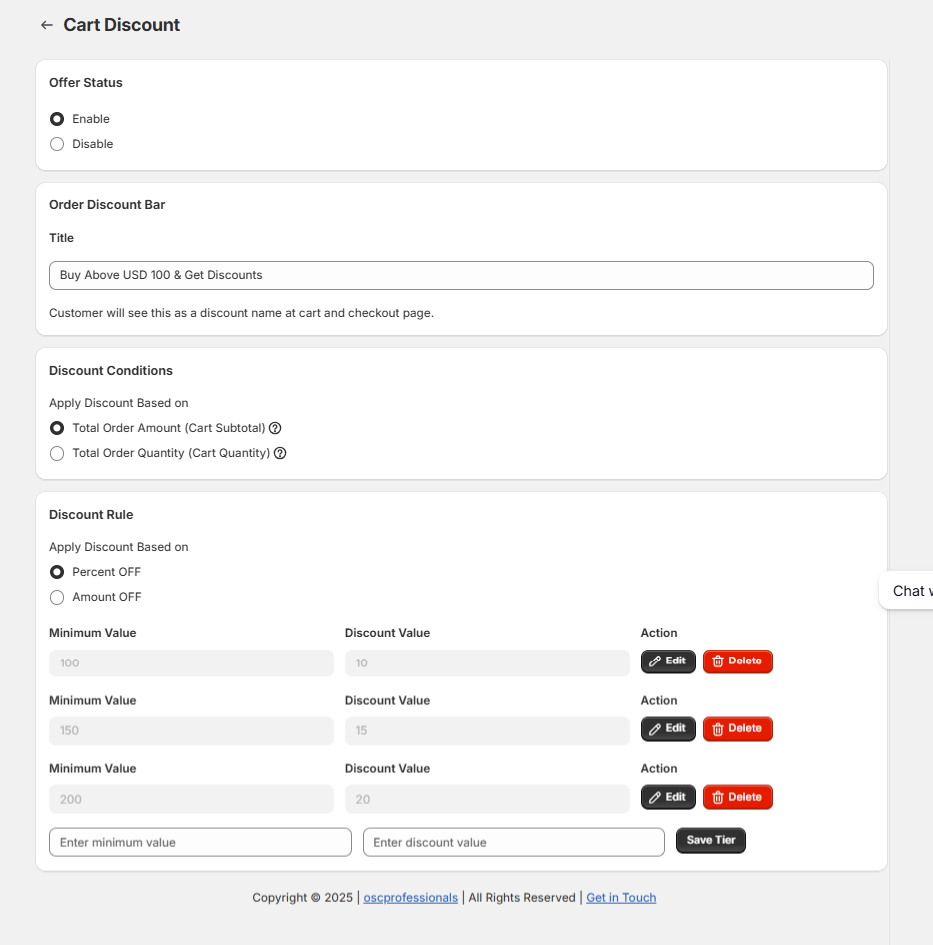Image resolution: width=933 pixels, height=945 pixels.
Task: Choose Total Order Quantity (Cart Quantity)
Action: (57, 453)
